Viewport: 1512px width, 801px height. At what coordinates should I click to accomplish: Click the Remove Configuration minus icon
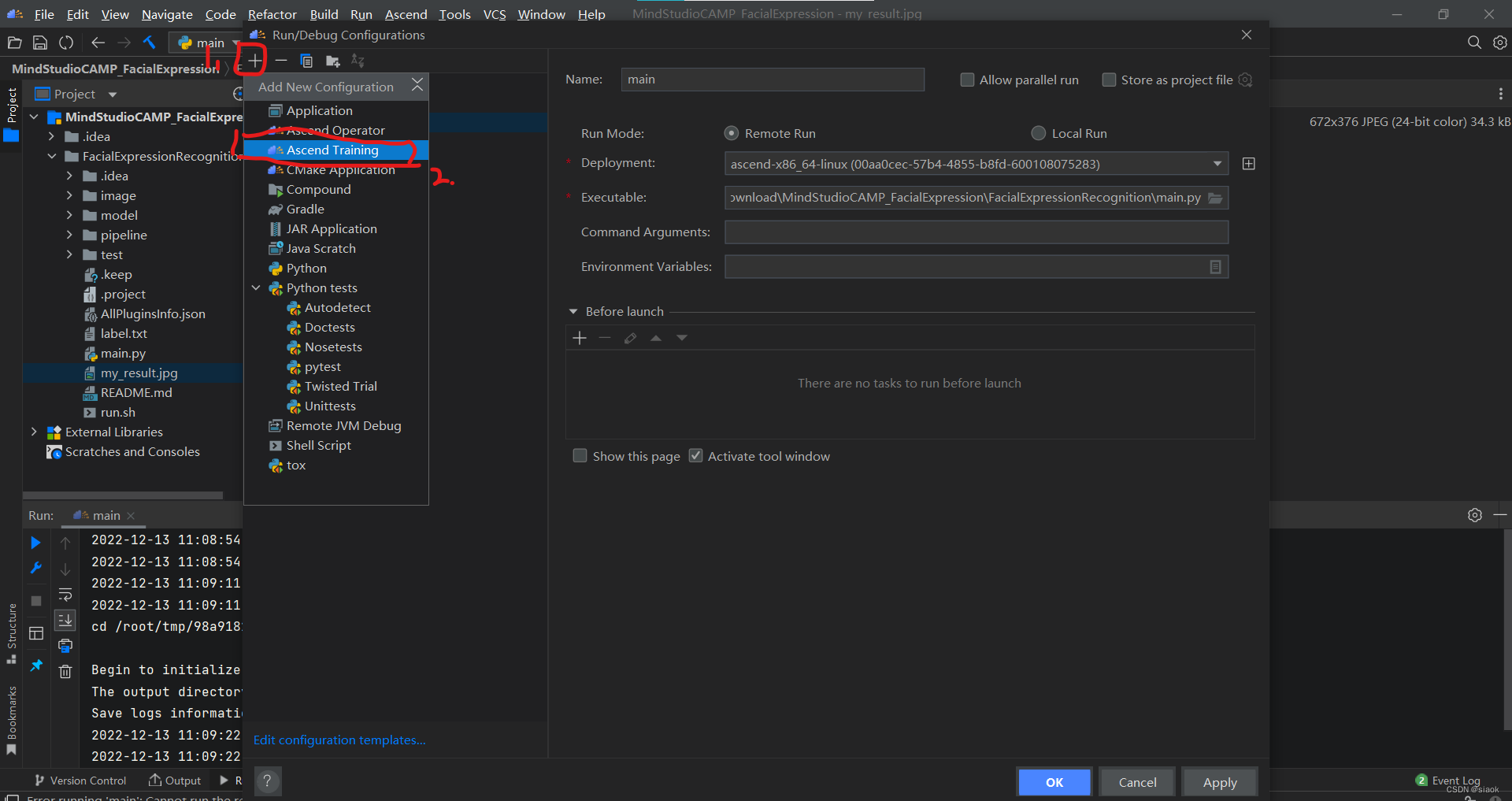pyautogui.click(x=281, y=60)
